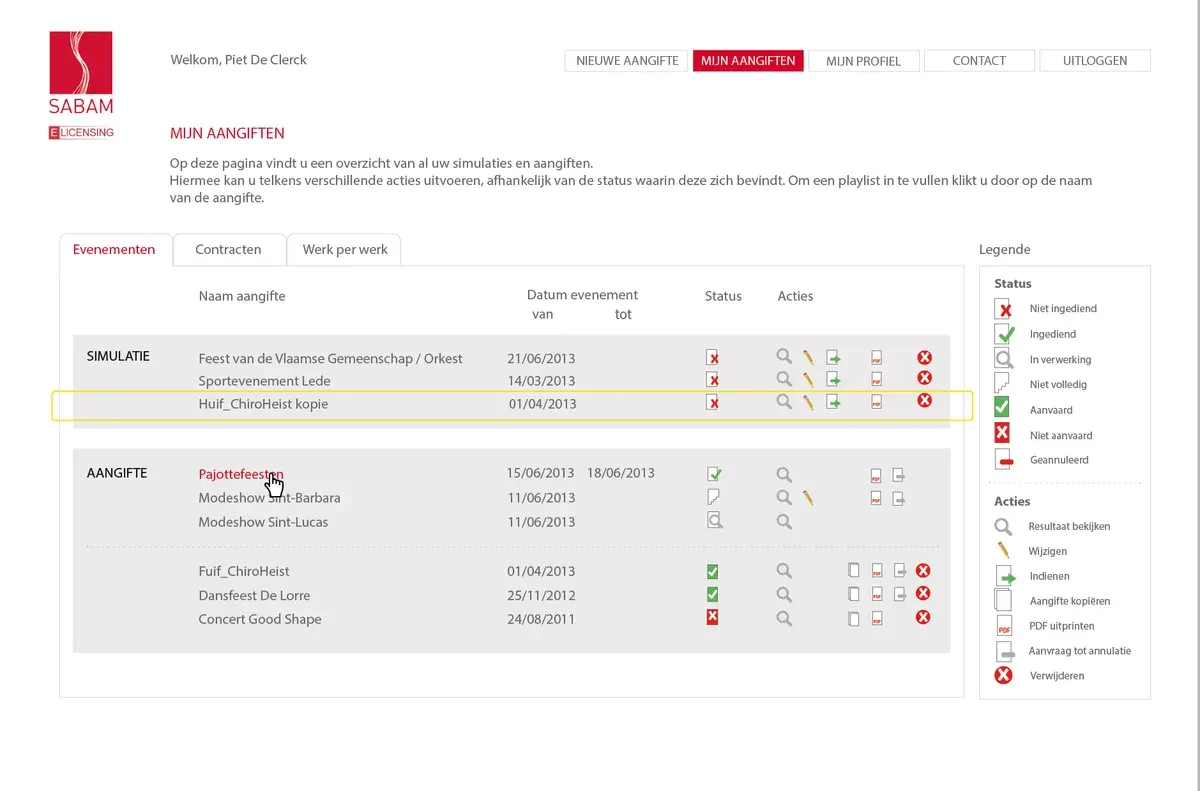Edit Huif_ChiroHeist kopie with pencil icon
1200x791 pixels.
coord(808,402)
